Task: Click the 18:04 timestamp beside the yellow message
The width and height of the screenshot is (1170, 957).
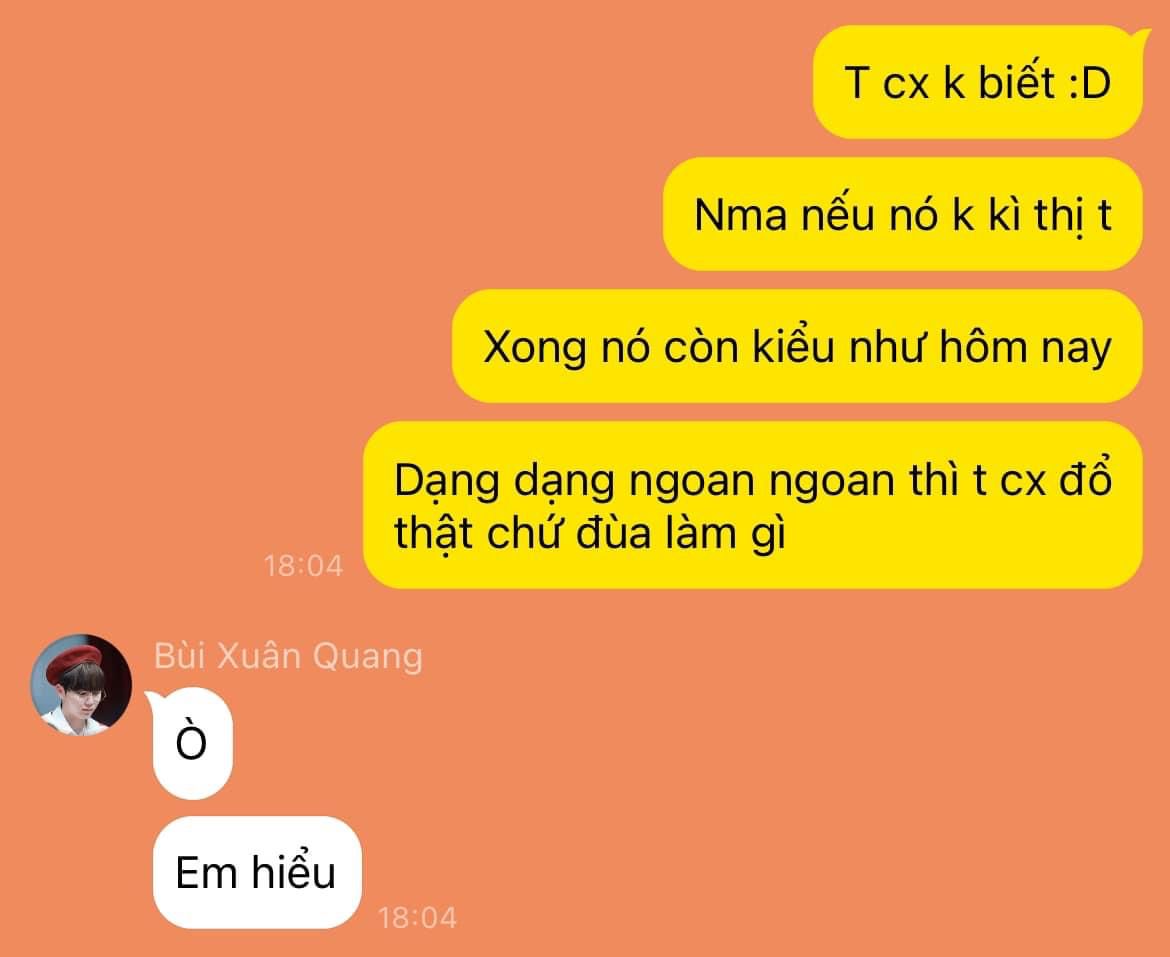Action: point(304,566)
